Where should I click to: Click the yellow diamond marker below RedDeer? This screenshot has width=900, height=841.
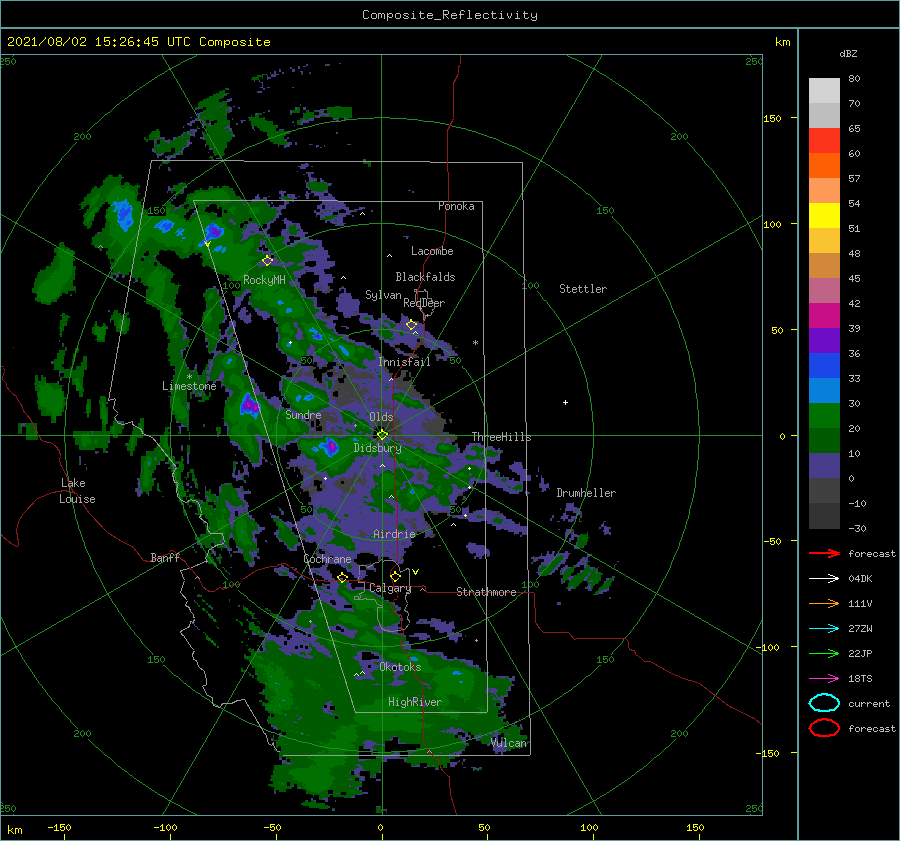(412, 325)
